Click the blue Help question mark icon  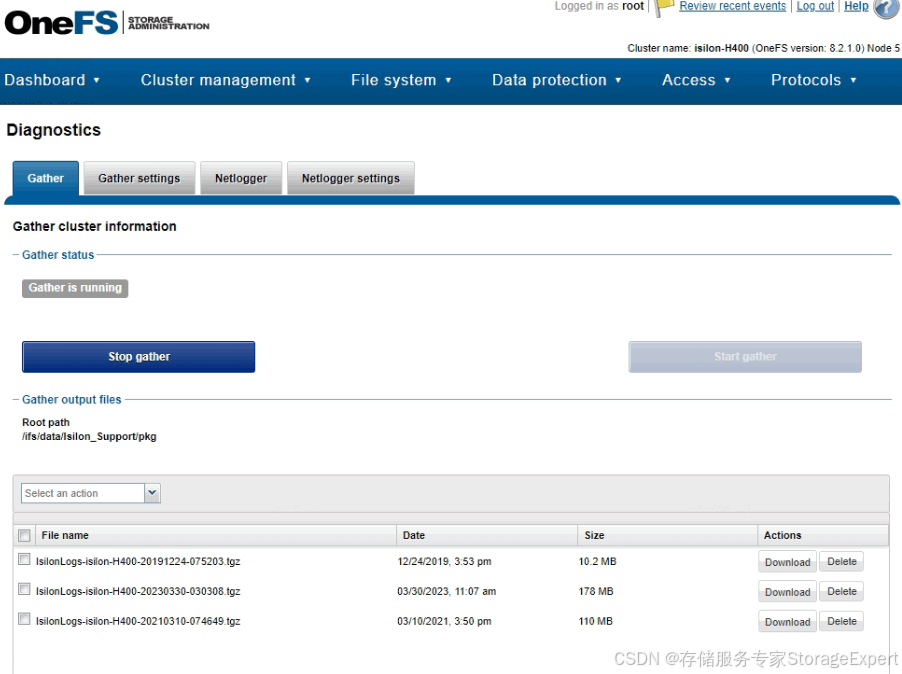(x=886, y=8)
